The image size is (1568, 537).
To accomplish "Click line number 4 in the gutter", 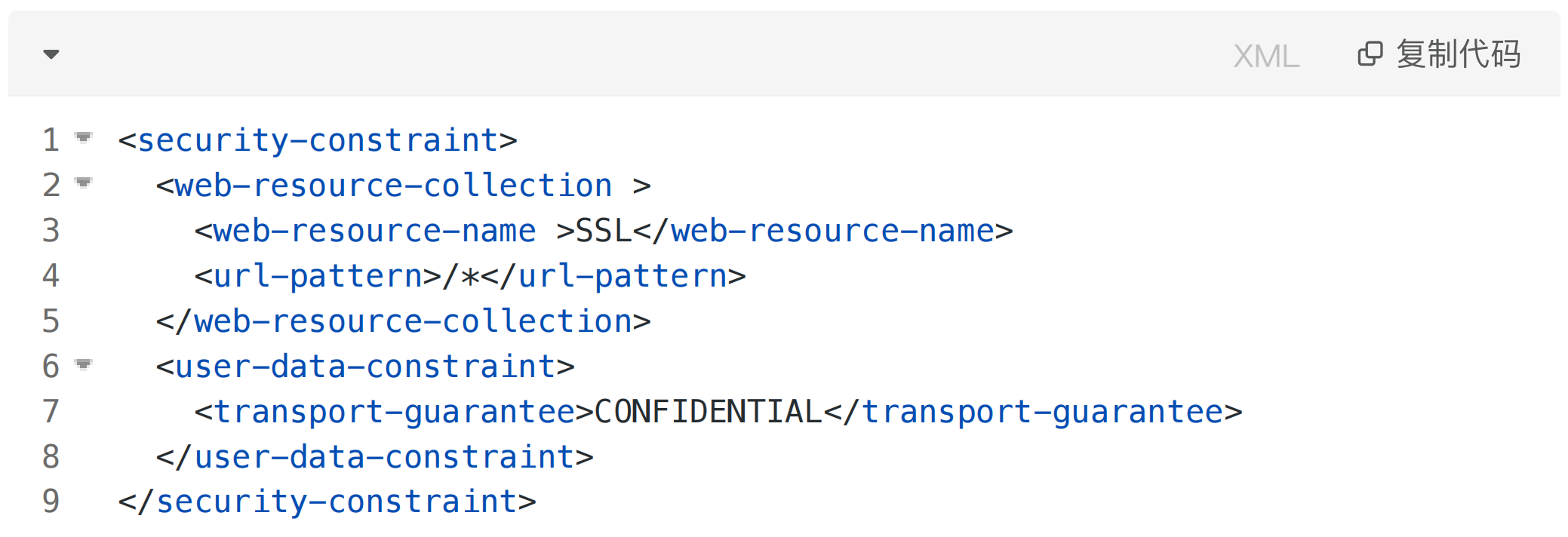I will pyautogui.click(x=51, y=276).
